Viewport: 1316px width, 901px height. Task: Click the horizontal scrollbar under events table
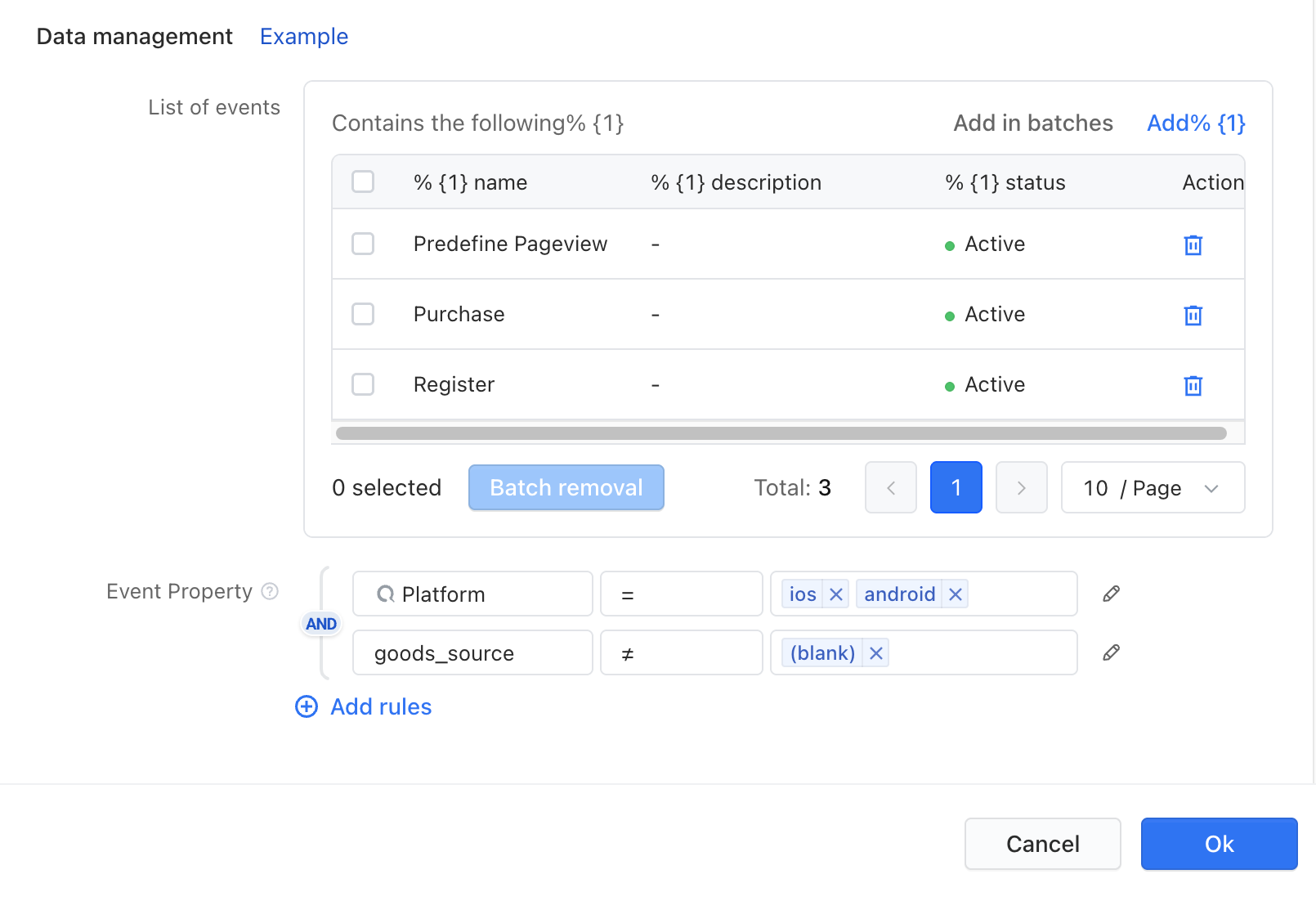point(781,433)
